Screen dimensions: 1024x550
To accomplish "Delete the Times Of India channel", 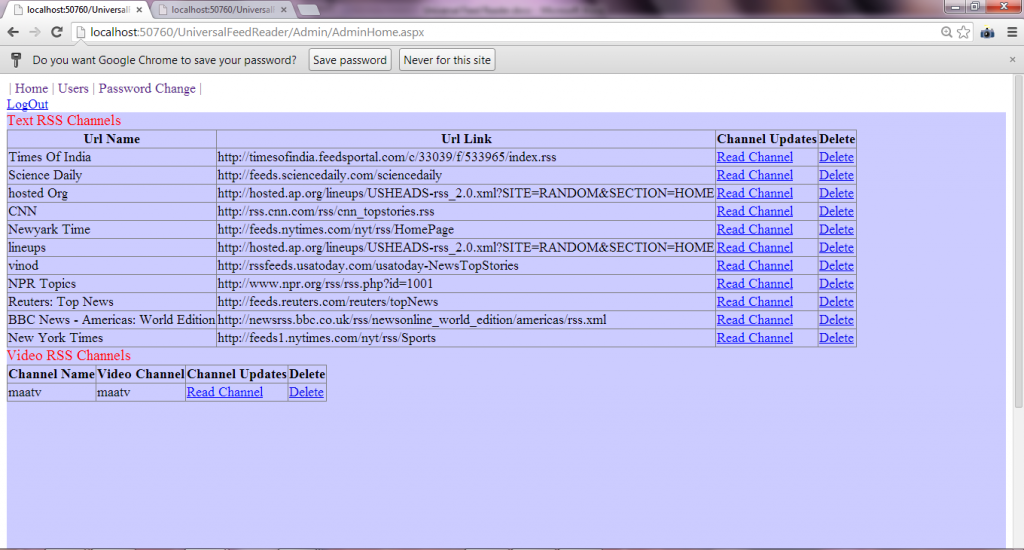I will 837,157.
